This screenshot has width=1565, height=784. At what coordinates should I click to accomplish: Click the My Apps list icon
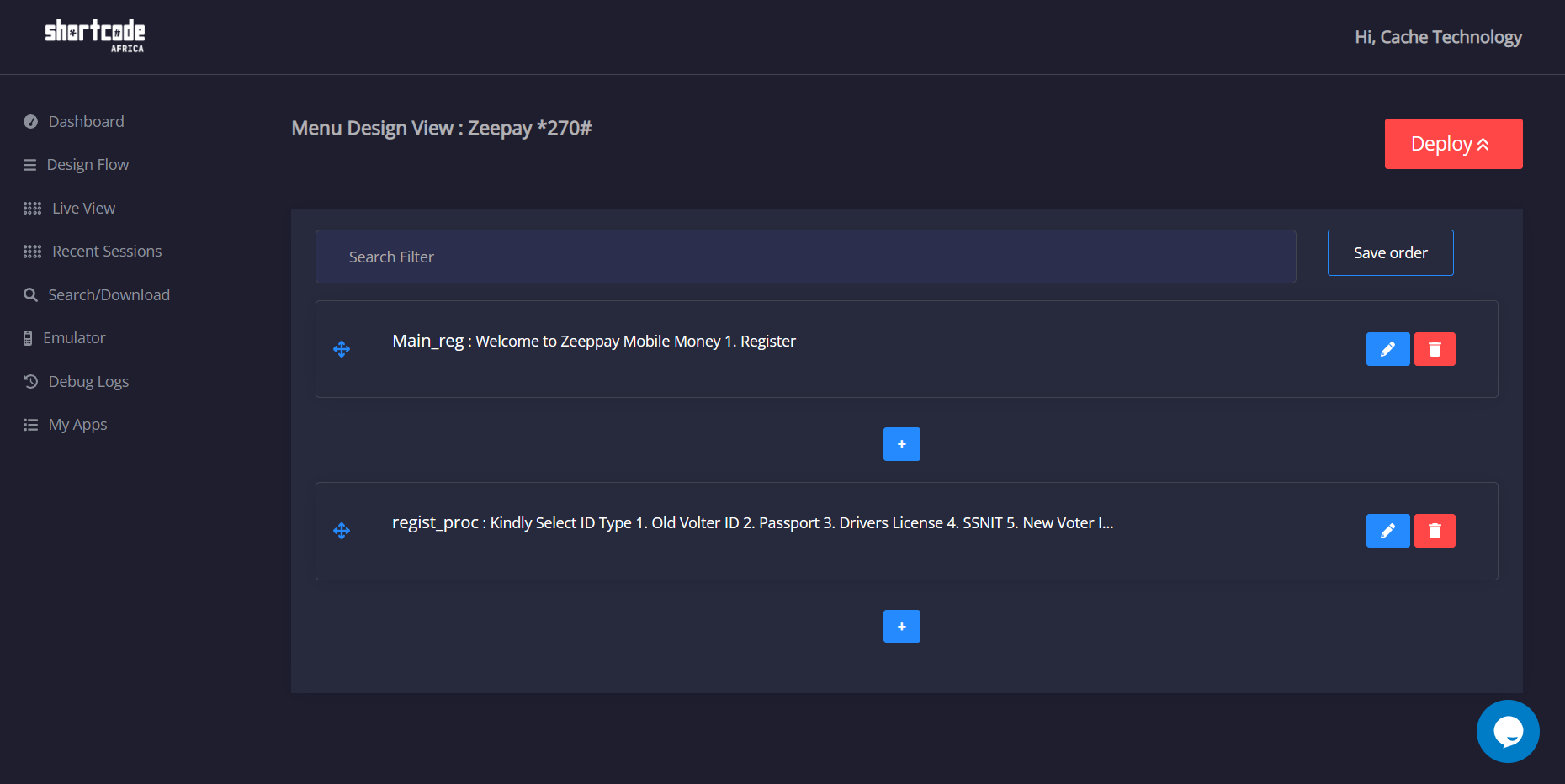point(31,425)
